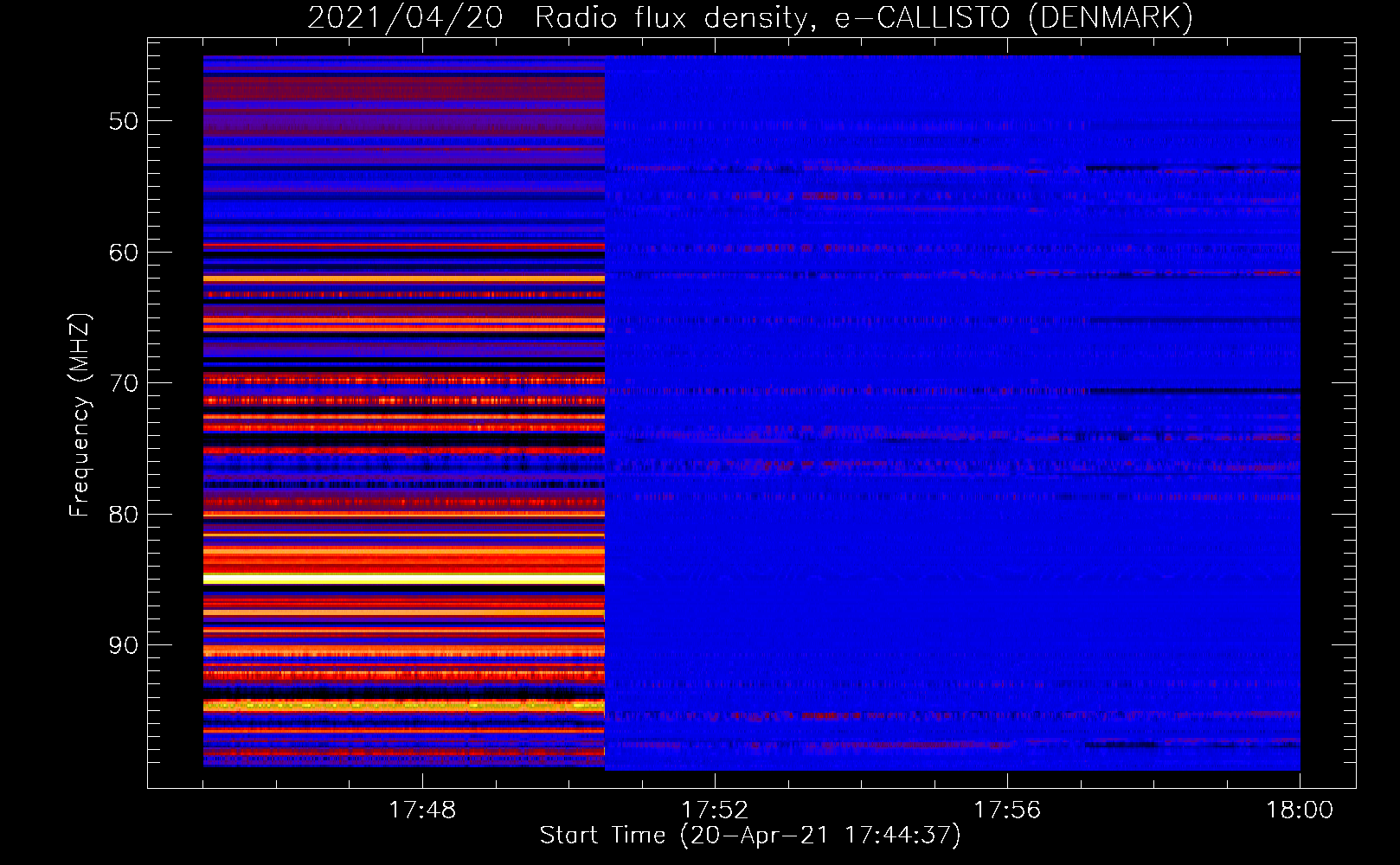Screen dimensions: 1400x865
Task: Click the 'Start Time (20-Apr-21 17:44:37)' label
Action: 750,836
